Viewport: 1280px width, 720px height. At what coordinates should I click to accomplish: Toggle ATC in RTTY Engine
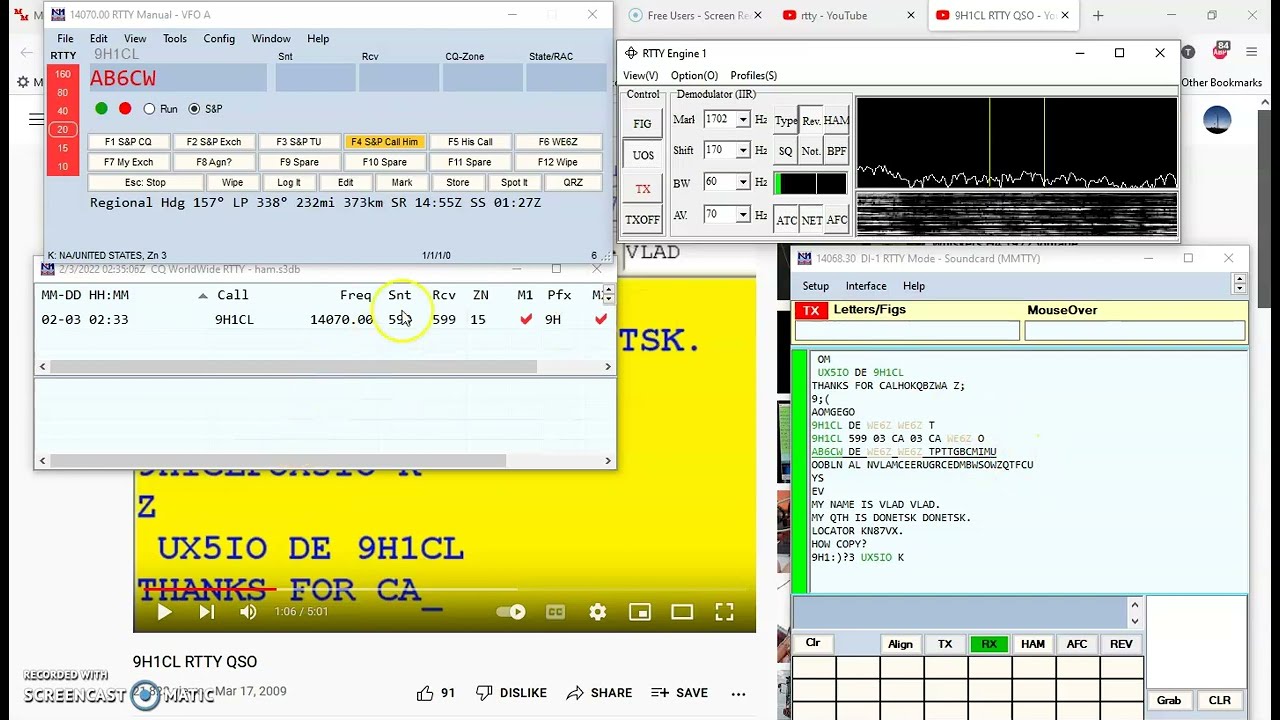pyautogui.click(x=786, y=221)
